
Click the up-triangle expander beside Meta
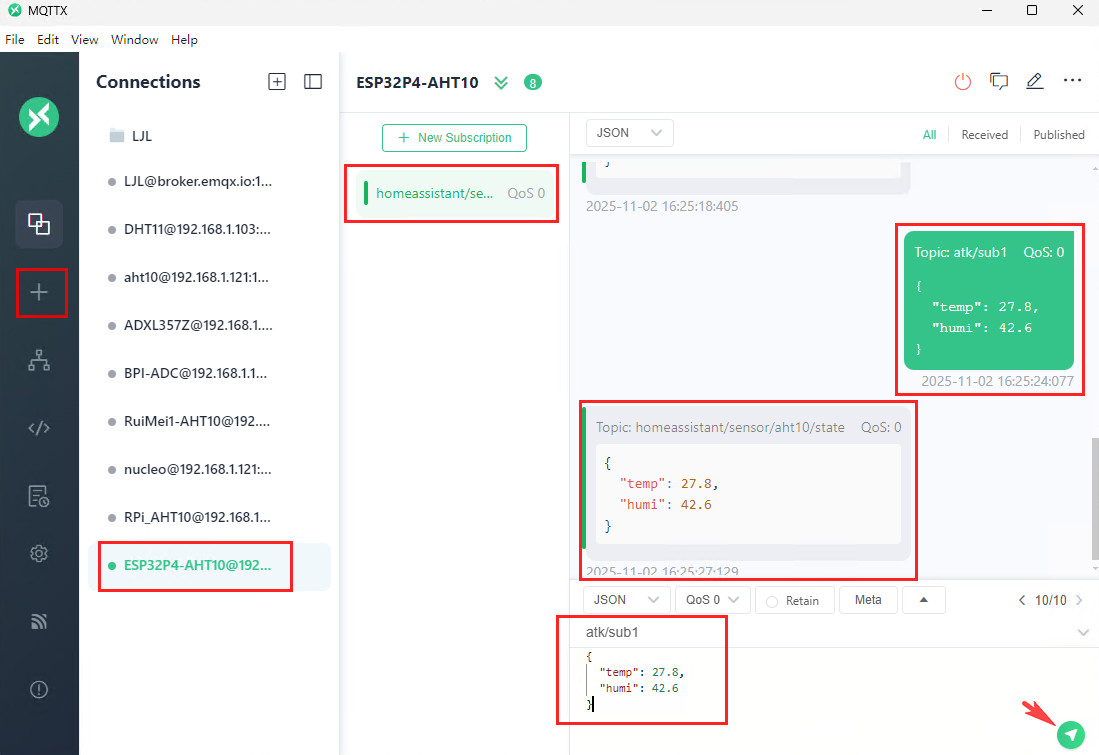tap(924, 600)
